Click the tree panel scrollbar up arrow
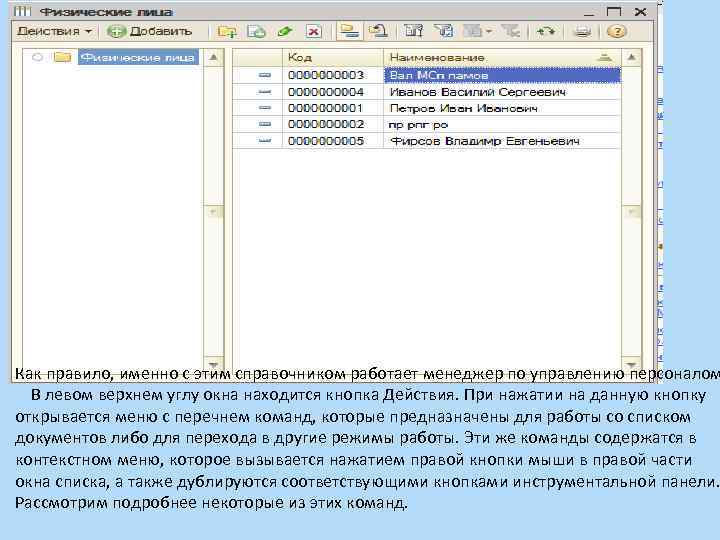This screenshot has height=540, width=720. [214, 58]
